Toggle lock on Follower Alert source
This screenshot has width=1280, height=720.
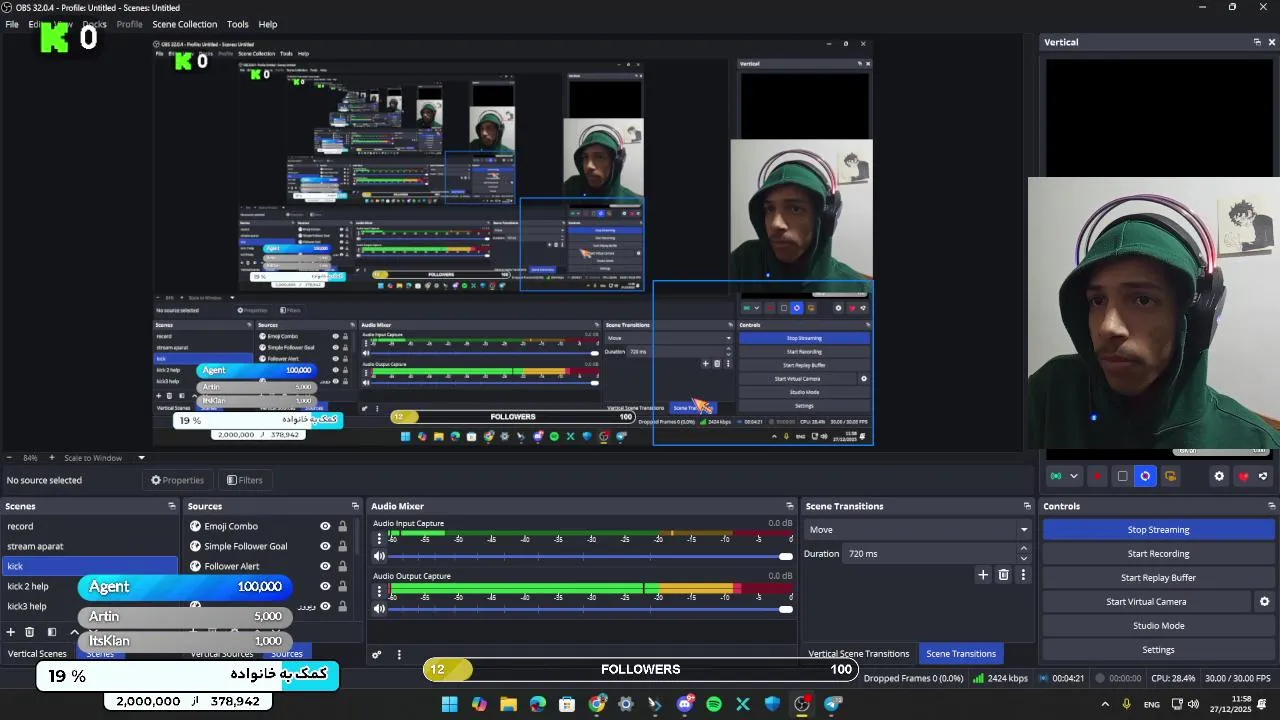[x=342, y=566]
